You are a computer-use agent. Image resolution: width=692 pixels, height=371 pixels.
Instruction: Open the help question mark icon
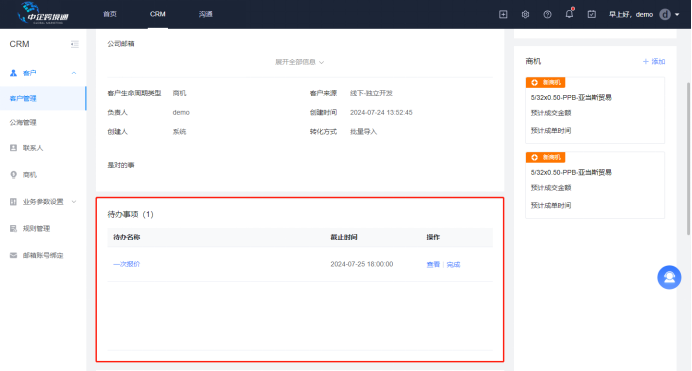pyautogui.click(x=547, y=15)
